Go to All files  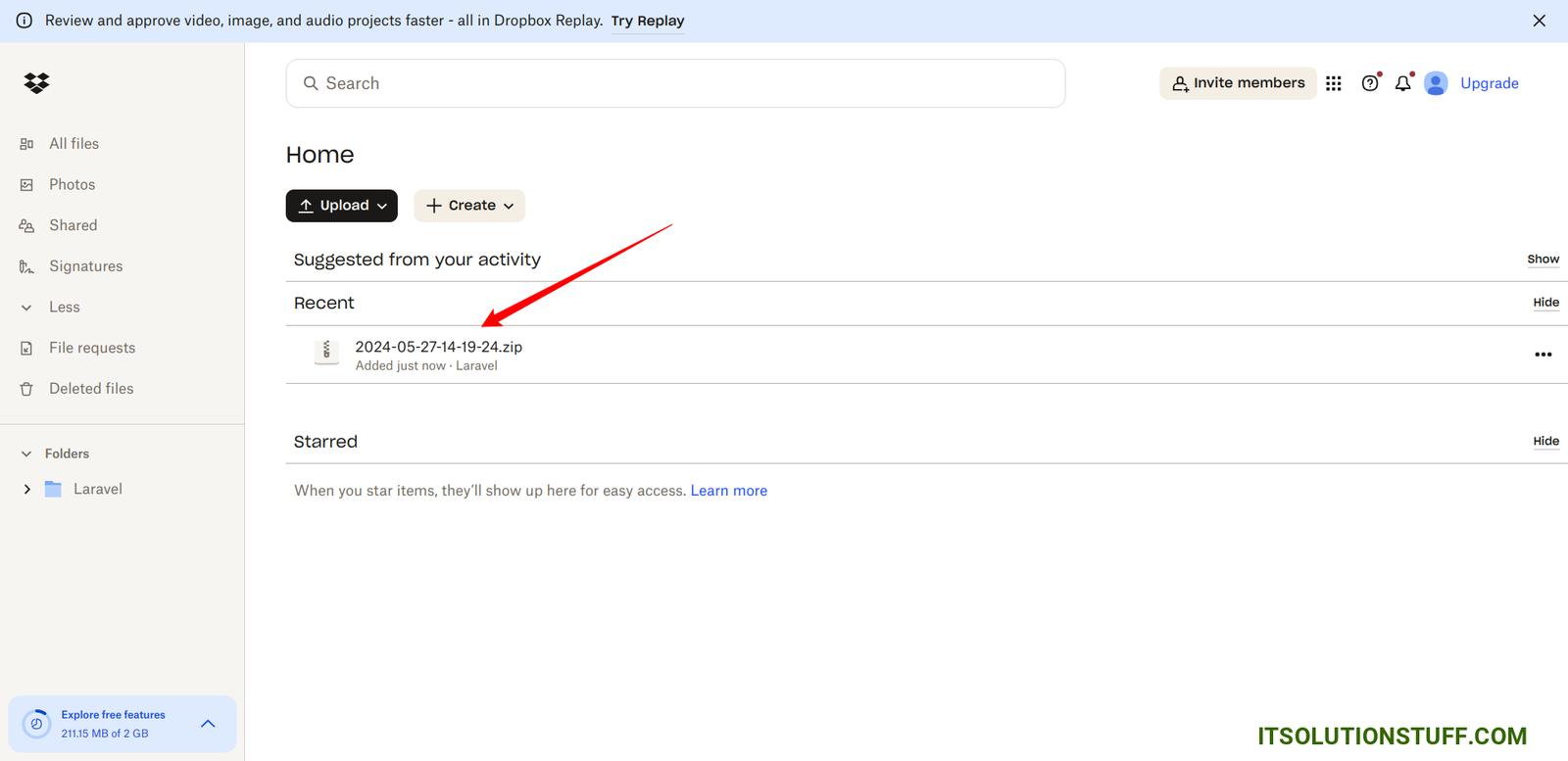73,144
